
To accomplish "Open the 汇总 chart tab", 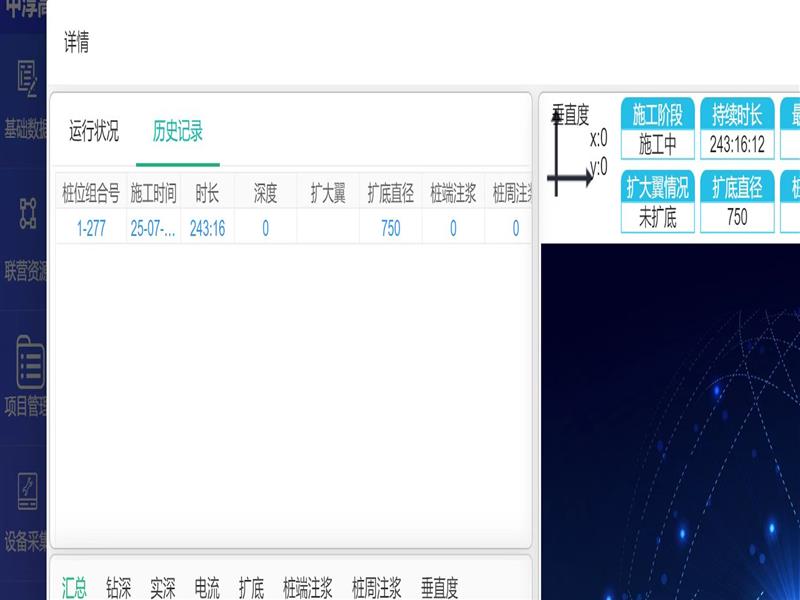I will [74, 587].
